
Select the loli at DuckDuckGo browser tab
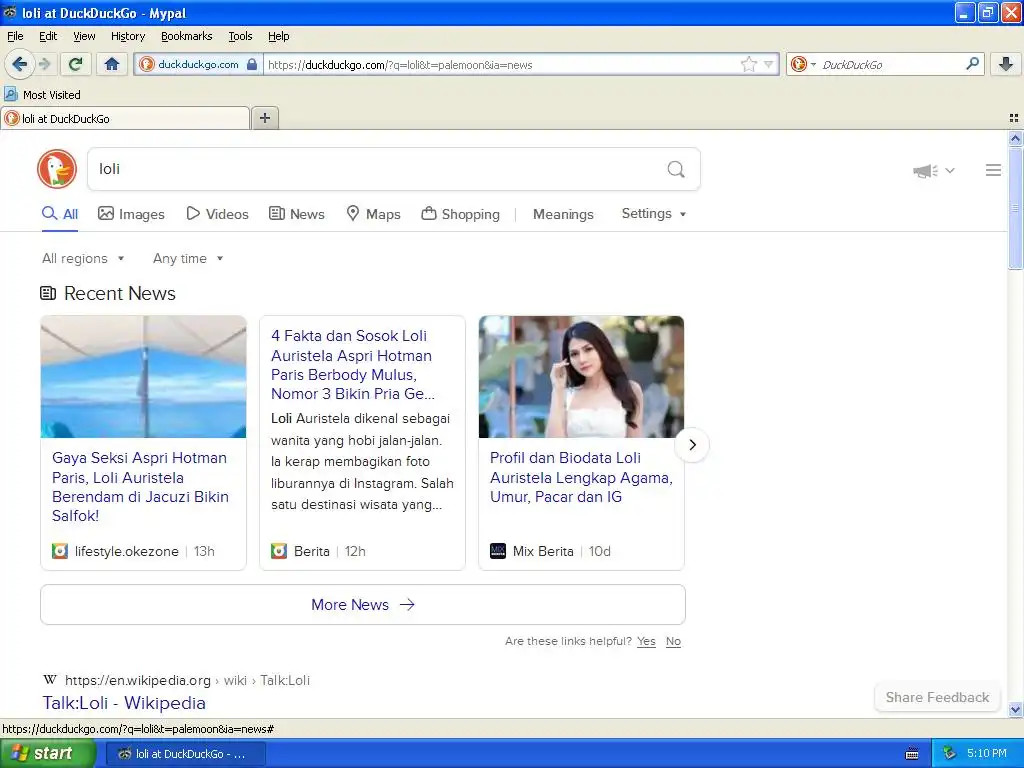tap(125, 118)
